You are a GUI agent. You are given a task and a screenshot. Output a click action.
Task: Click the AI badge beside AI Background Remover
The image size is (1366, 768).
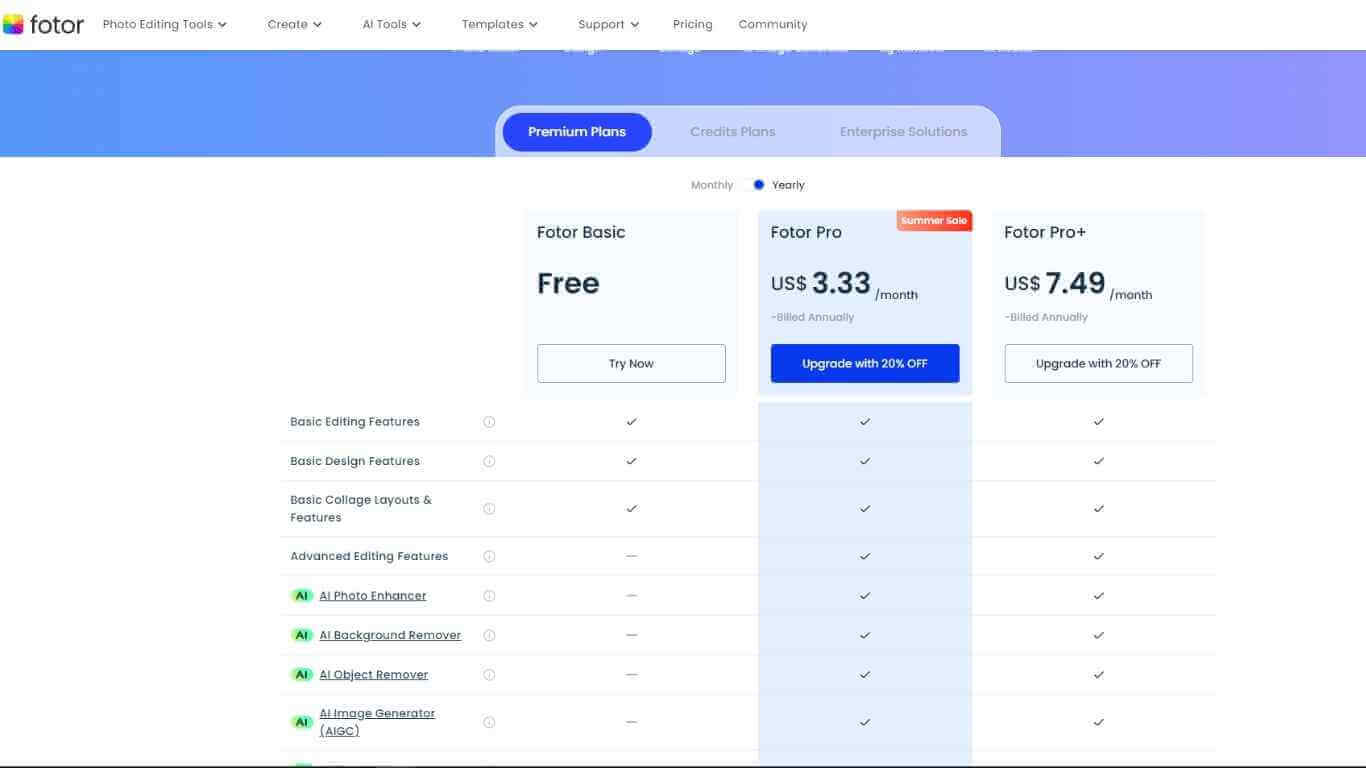click(x=302, y=635)
